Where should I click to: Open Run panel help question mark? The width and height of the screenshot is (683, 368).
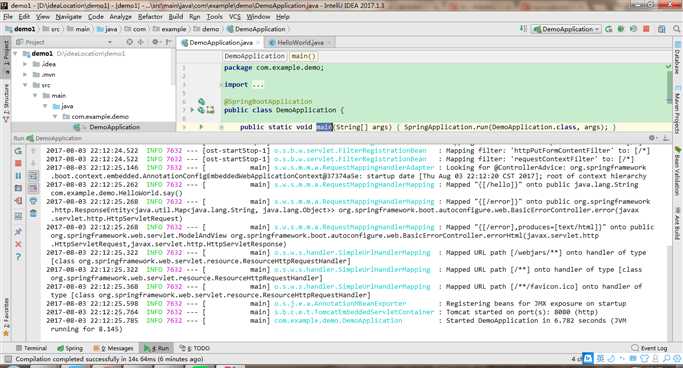click(18, 257)
